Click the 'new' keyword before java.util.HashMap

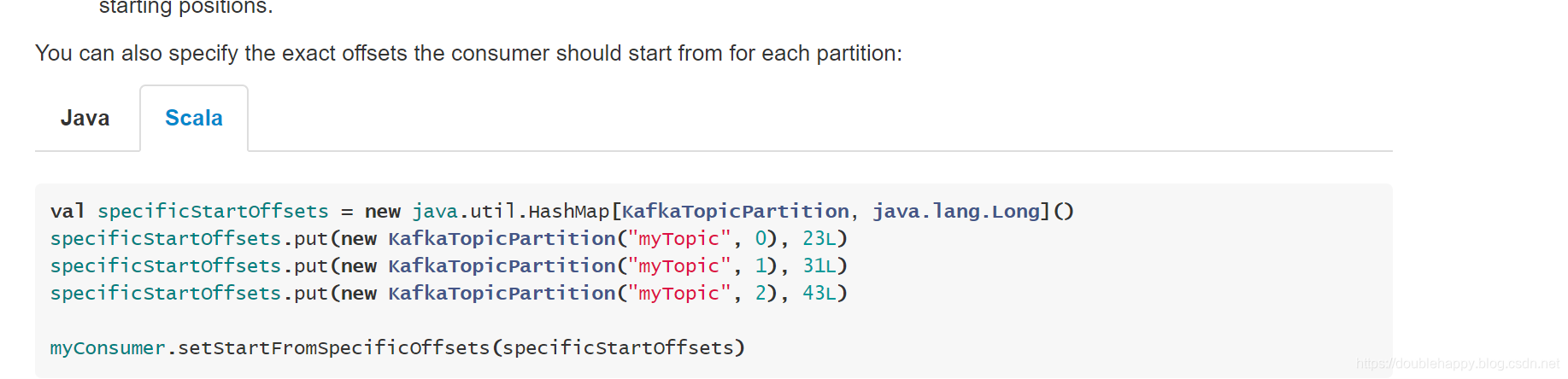click(382, 211)
